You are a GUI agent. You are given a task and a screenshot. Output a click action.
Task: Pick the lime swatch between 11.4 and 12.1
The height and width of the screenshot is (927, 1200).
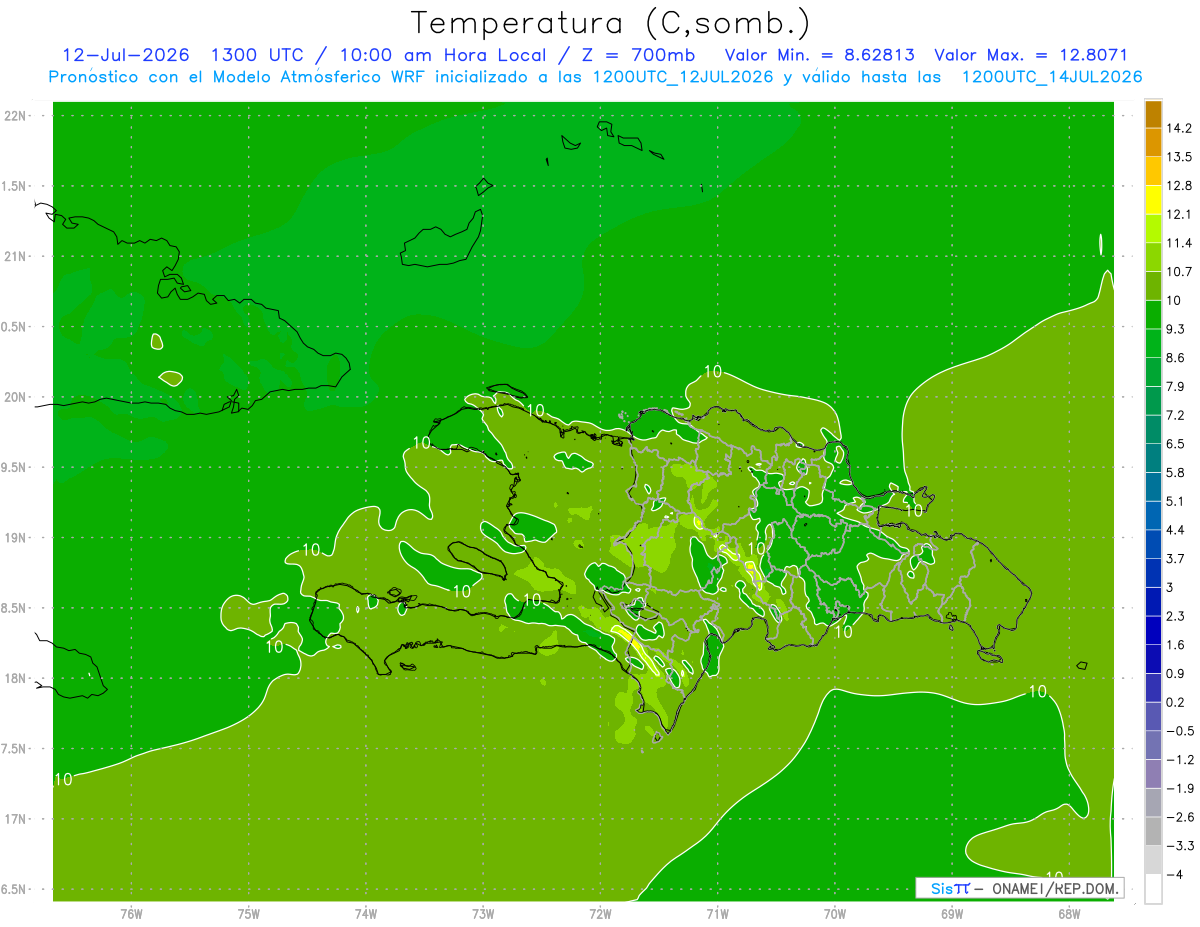[1153, 229]
